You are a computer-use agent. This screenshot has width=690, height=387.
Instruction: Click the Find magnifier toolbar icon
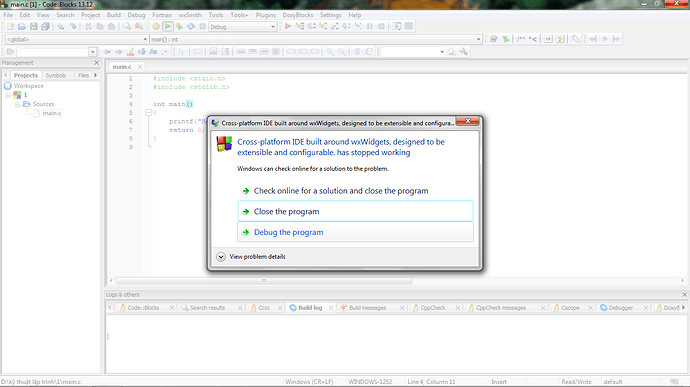127,26
